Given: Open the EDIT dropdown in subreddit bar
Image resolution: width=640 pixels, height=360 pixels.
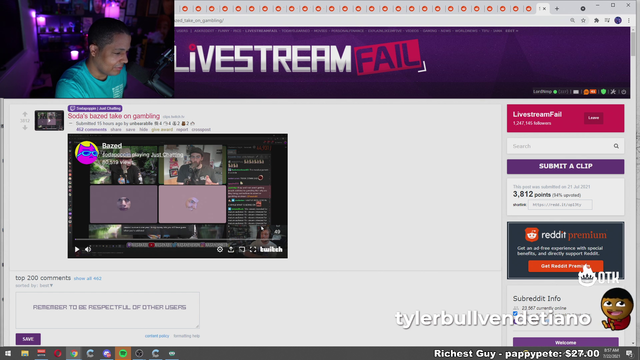Looking at the screenshot, I should coord(511,31).
